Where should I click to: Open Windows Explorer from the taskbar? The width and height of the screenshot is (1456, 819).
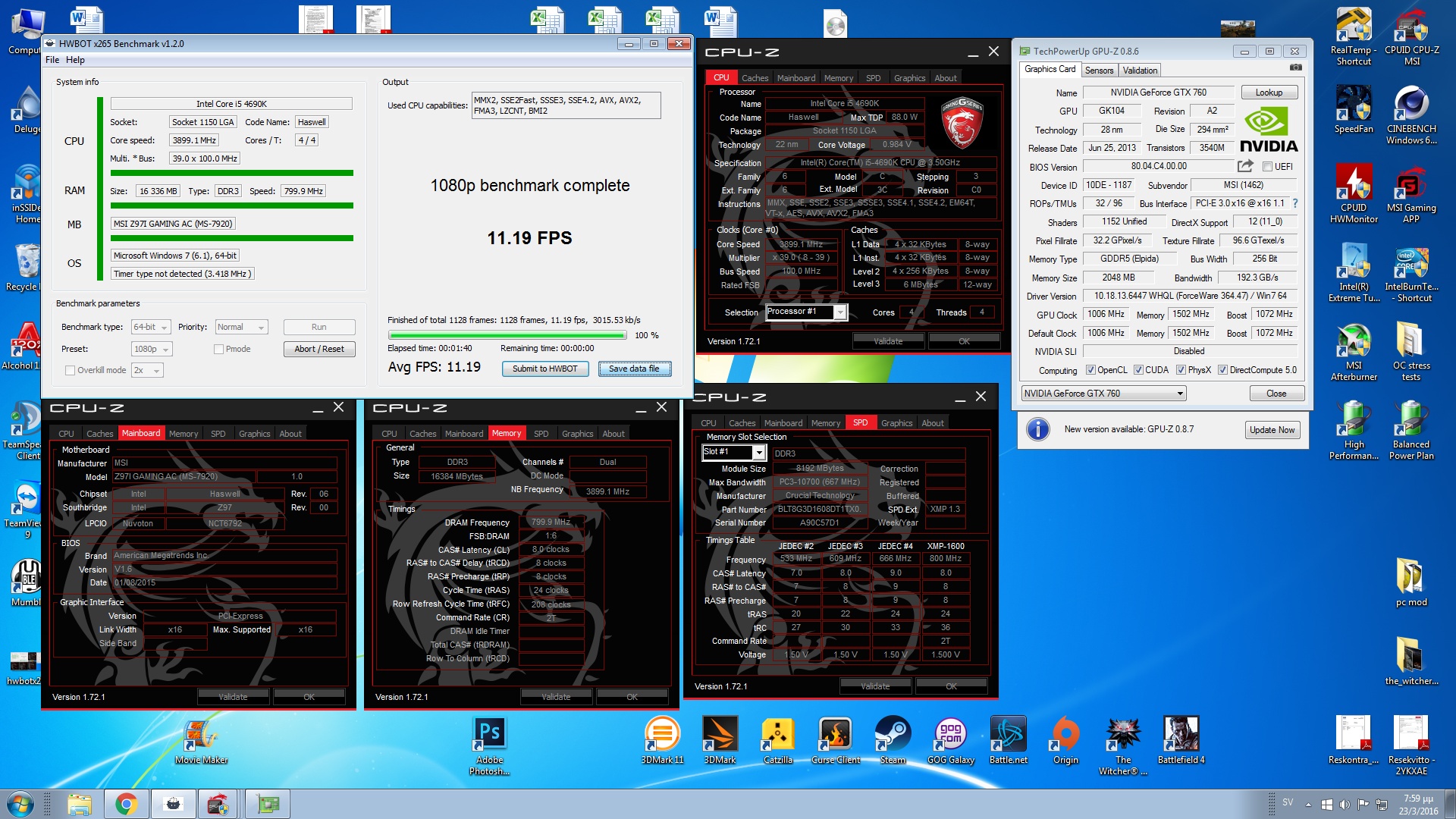80,805
